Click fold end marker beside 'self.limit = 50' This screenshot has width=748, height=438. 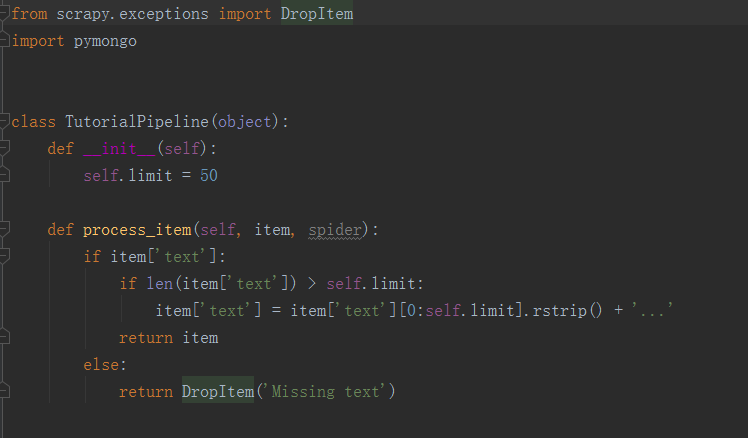pos(4,175)
